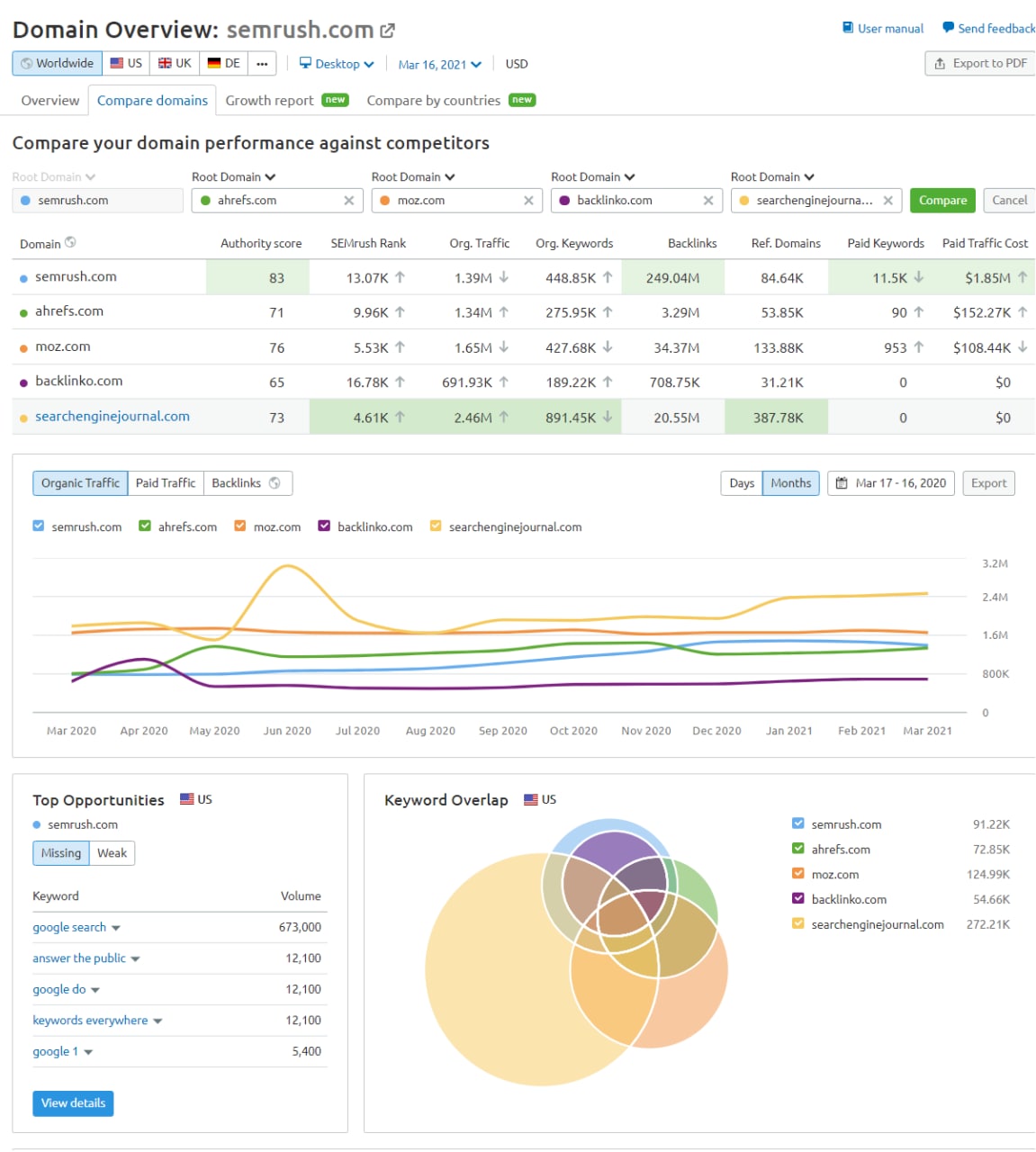The height and width of the screenshot is (1152, 1036).
Task: Open the more countries ellipsis button
Action: (x=262, y=64)
